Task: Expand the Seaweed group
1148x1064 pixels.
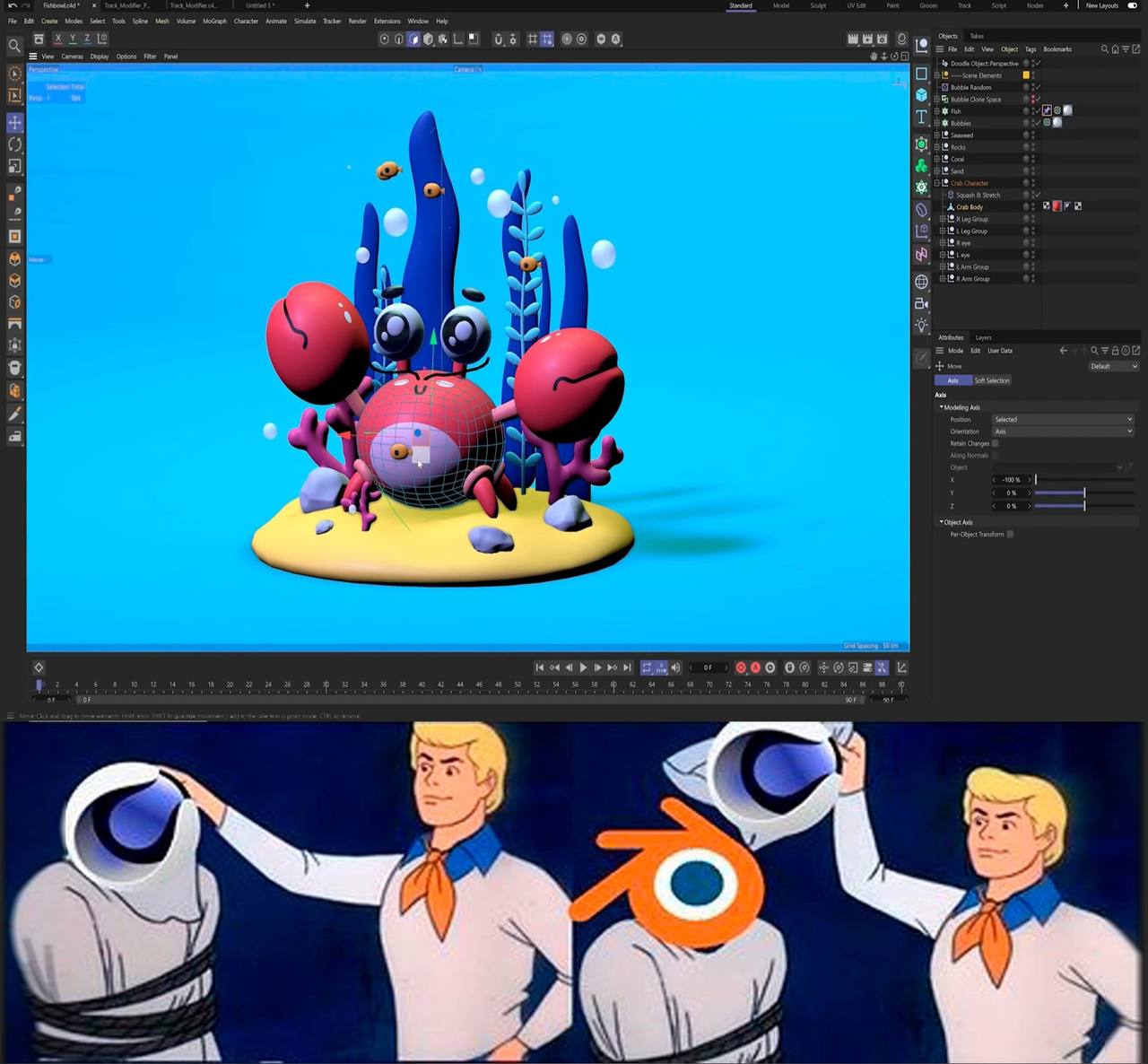Action: 937,135
